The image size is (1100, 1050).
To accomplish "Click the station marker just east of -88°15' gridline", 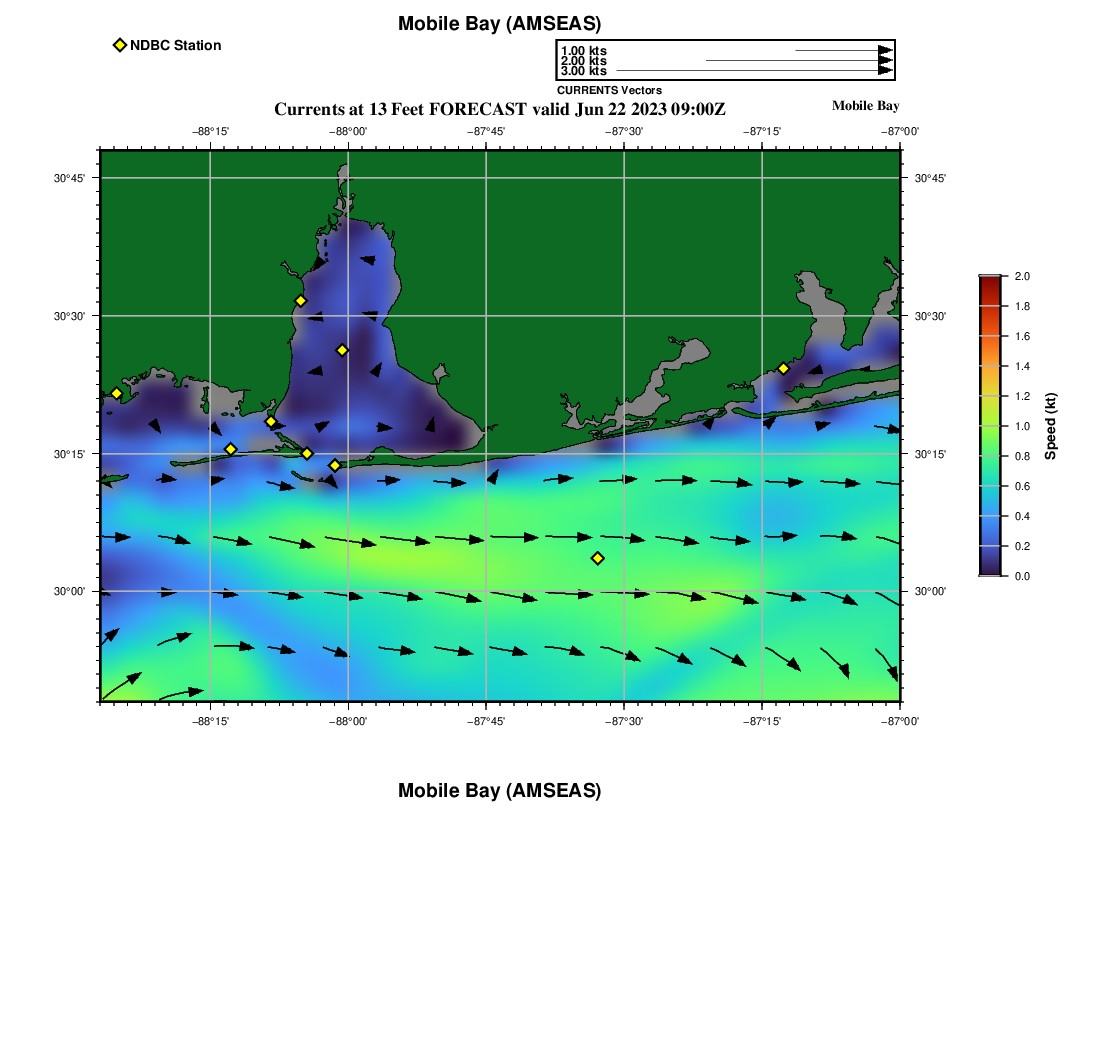I will 230,449.
